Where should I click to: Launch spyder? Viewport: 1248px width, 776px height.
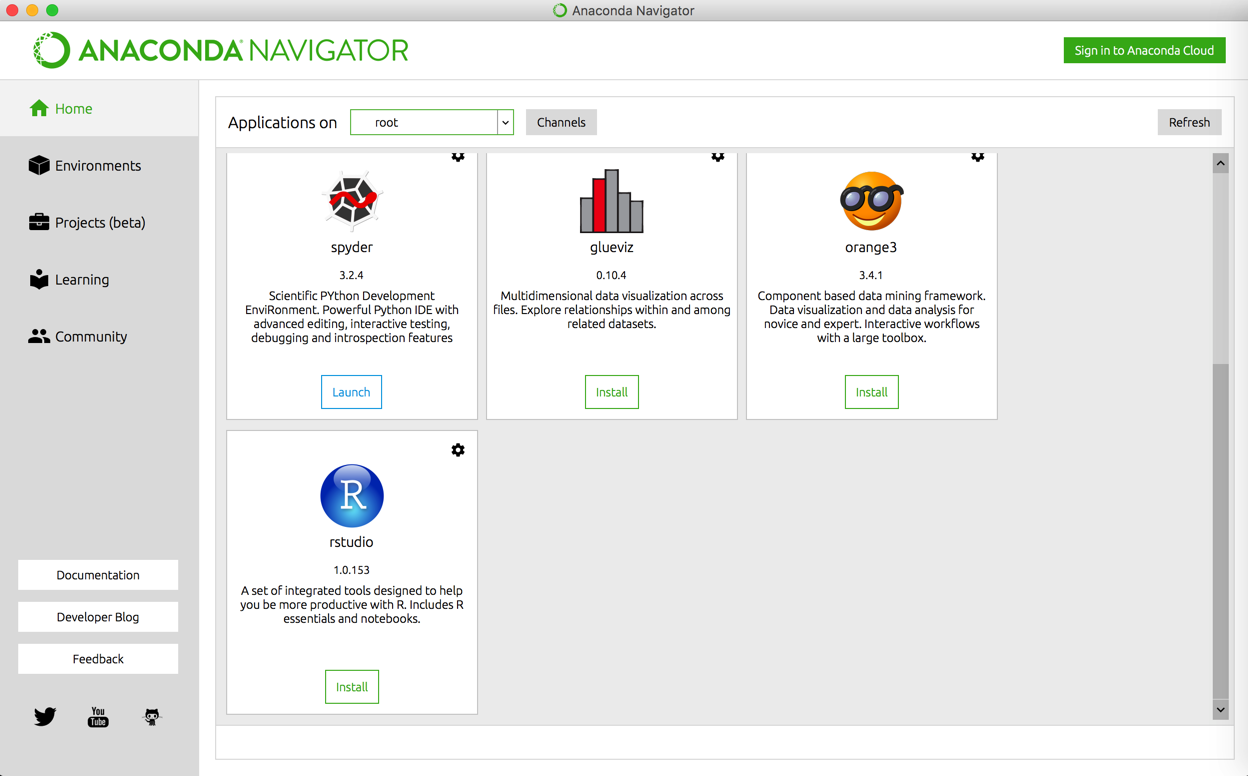coord(351,392)
